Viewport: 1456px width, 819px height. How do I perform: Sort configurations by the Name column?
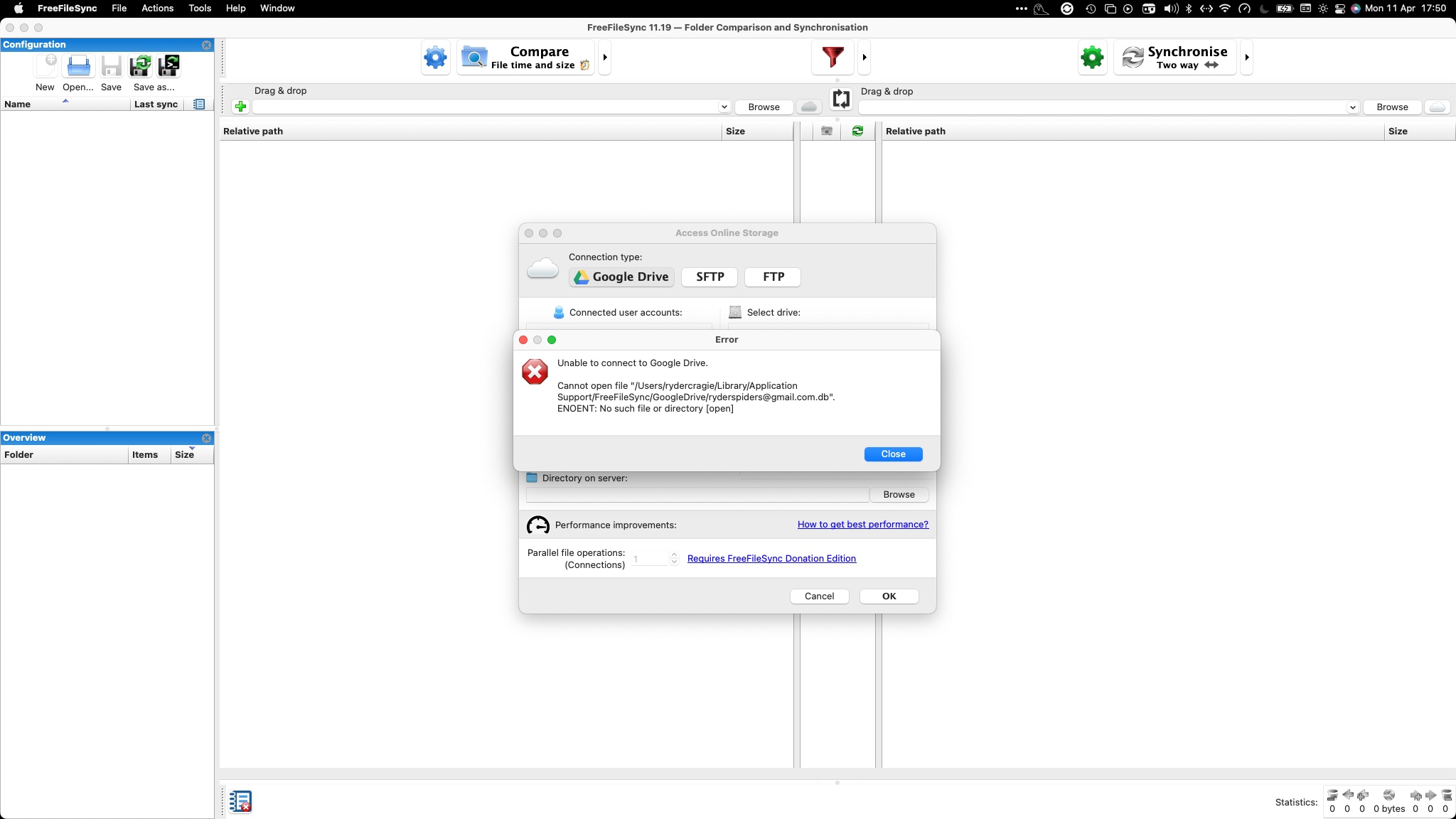tap(65, 105)
